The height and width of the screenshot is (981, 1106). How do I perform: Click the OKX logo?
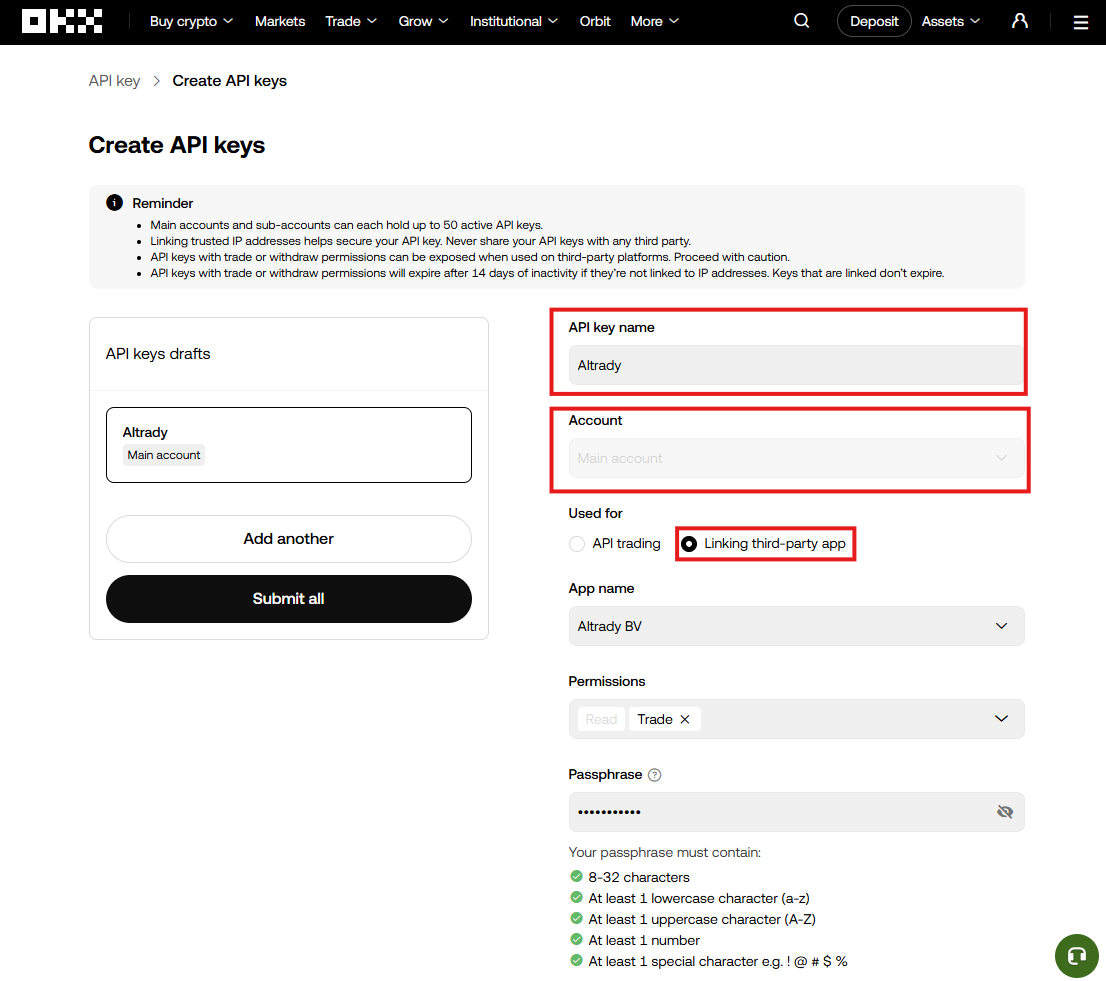click(x=62, y=21)
